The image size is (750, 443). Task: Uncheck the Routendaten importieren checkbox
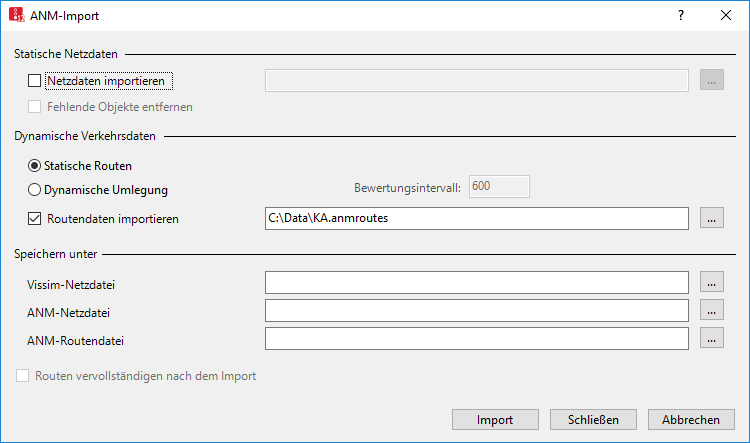35,218
